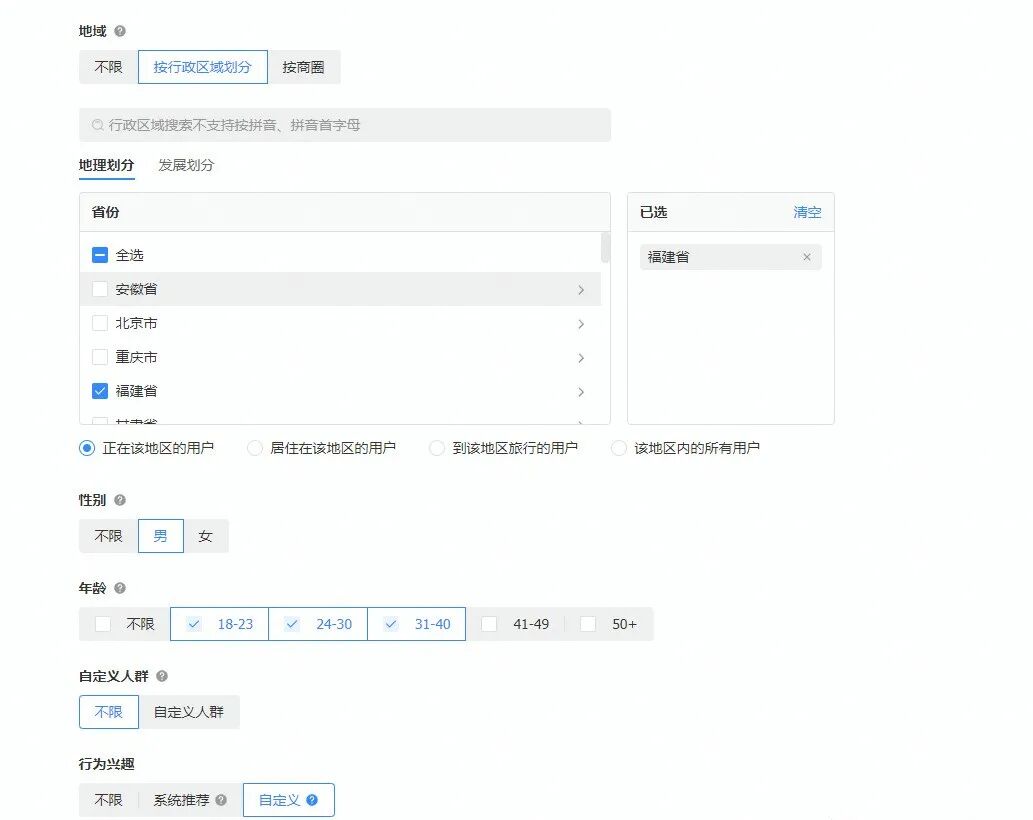
Task: Expand the 重庆市 row chevron
Action: click(x=581, y=357)
